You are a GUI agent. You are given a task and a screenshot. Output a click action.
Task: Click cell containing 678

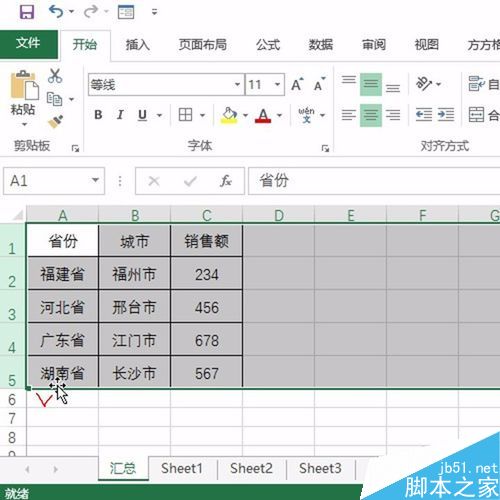(x=206, y=340)
